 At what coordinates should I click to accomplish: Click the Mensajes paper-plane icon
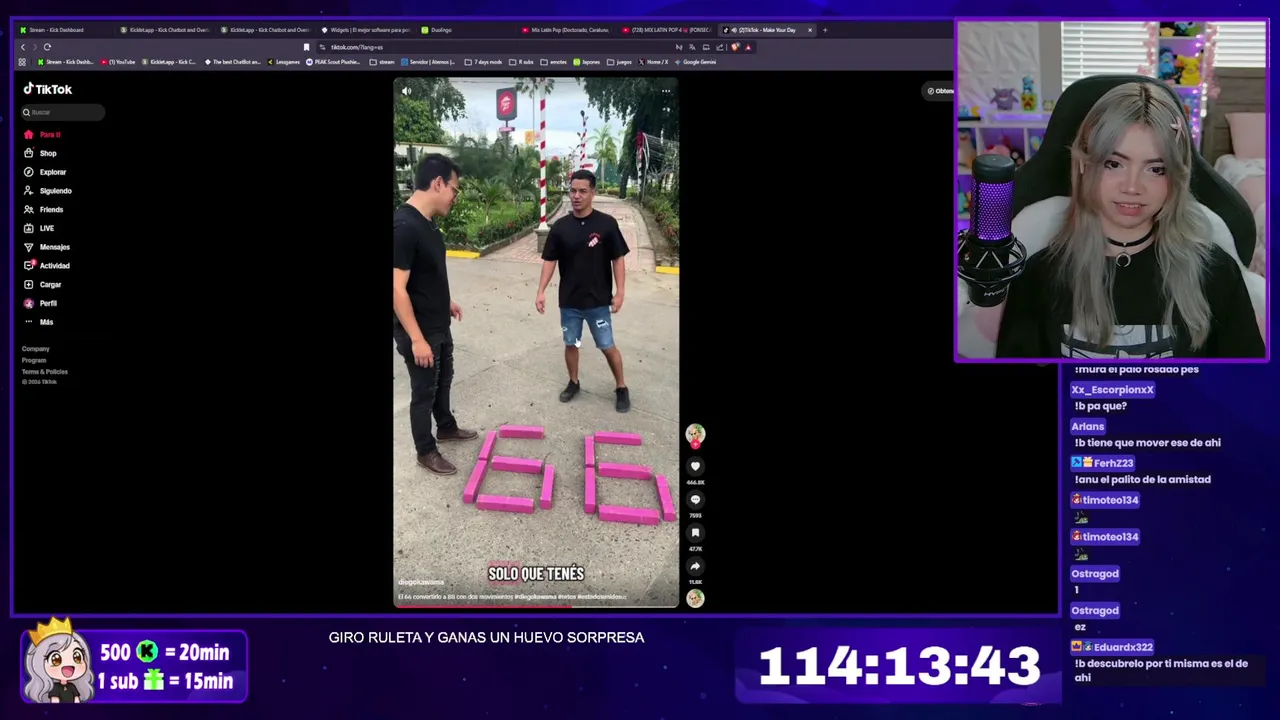click(28, 247)
